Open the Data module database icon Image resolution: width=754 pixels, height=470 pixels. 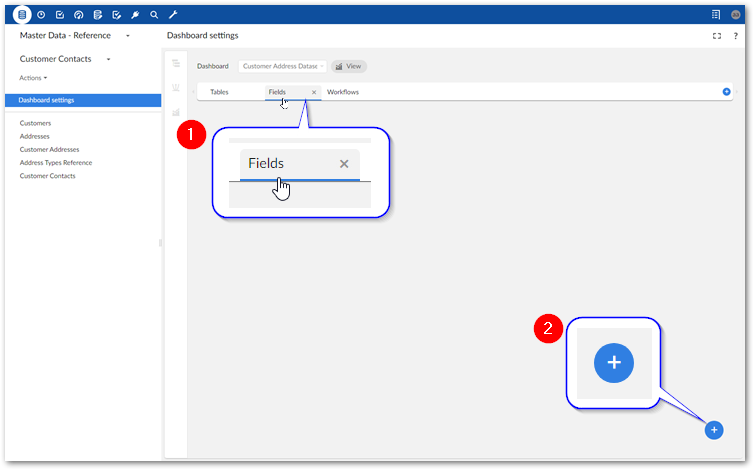(22, 15)
